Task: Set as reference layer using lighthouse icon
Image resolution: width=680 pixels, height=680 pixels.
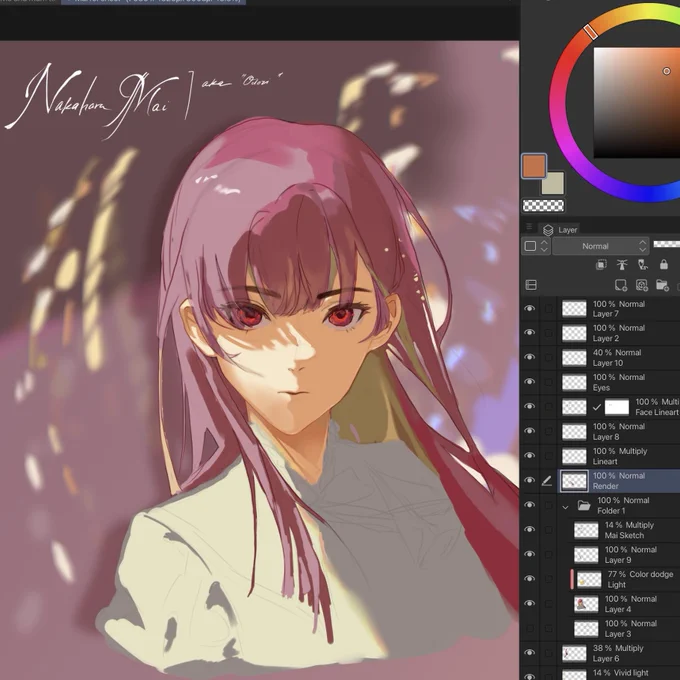Action: [622, 265]
